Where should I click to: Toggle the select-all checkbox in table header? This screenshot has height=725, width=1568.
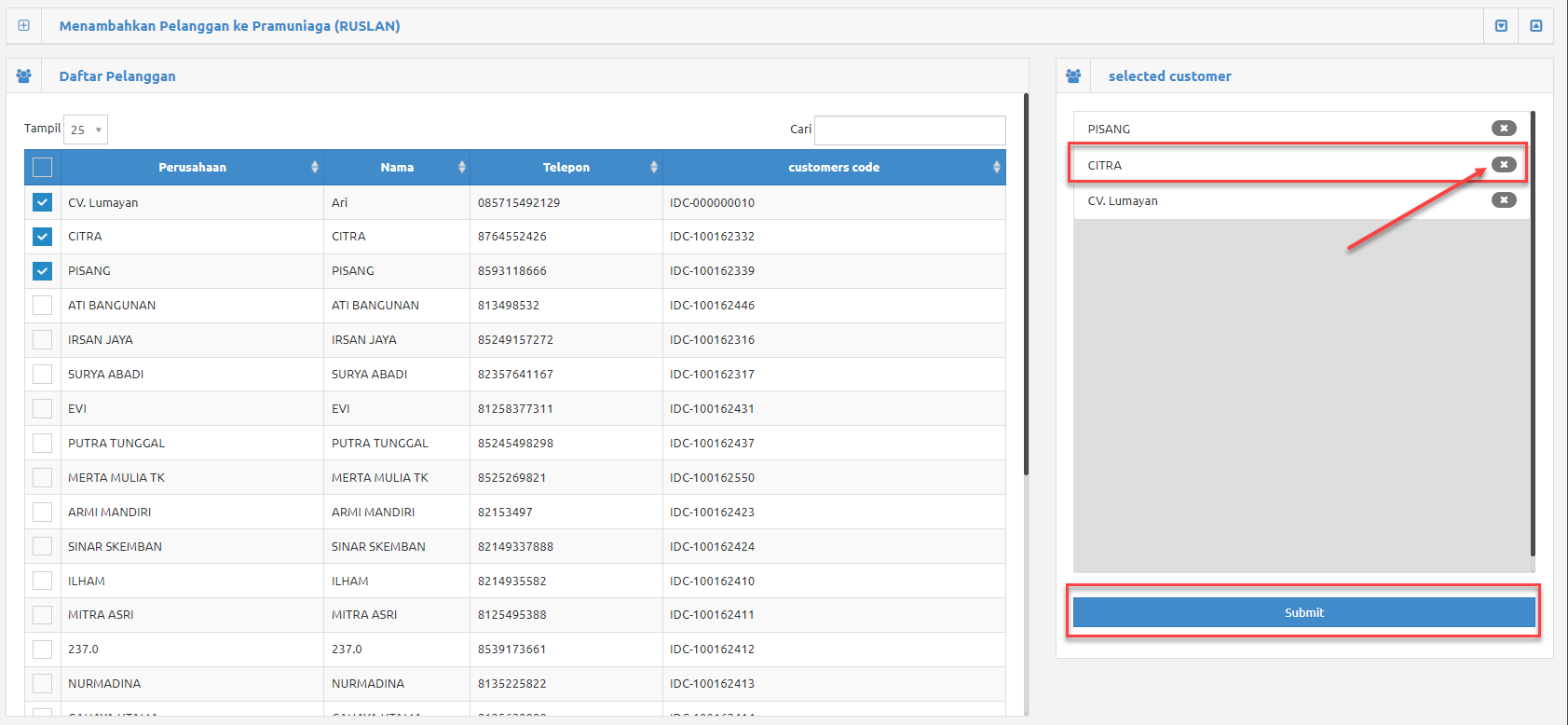pyautogui.click(x=42, y=168)
